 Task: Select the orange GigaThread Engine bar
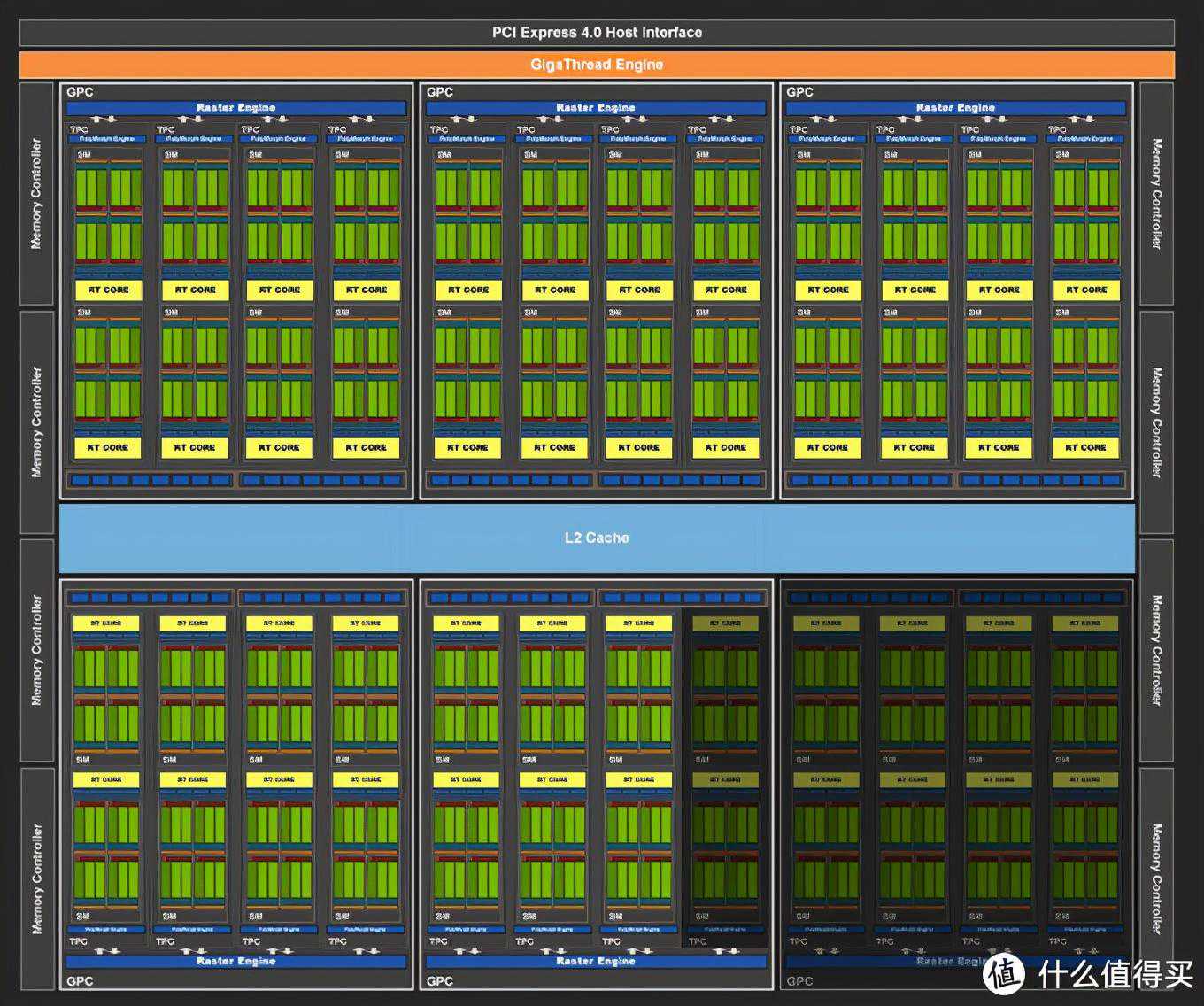(597, 65)
